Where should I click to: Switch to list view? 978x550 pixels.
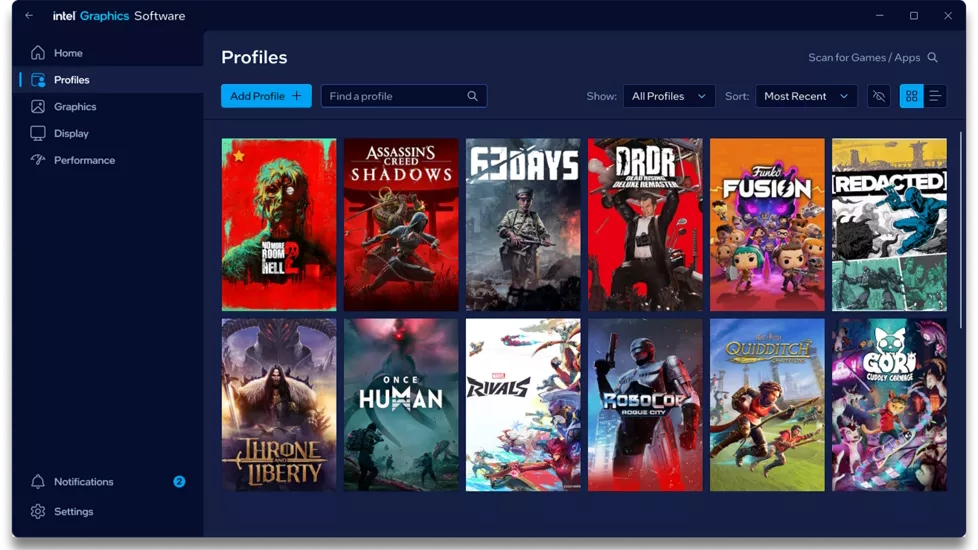click(935, 96)
